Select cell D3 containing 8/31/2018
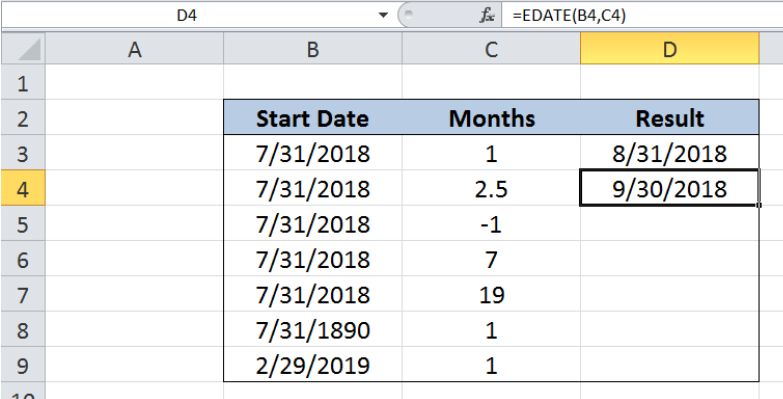 670,153
